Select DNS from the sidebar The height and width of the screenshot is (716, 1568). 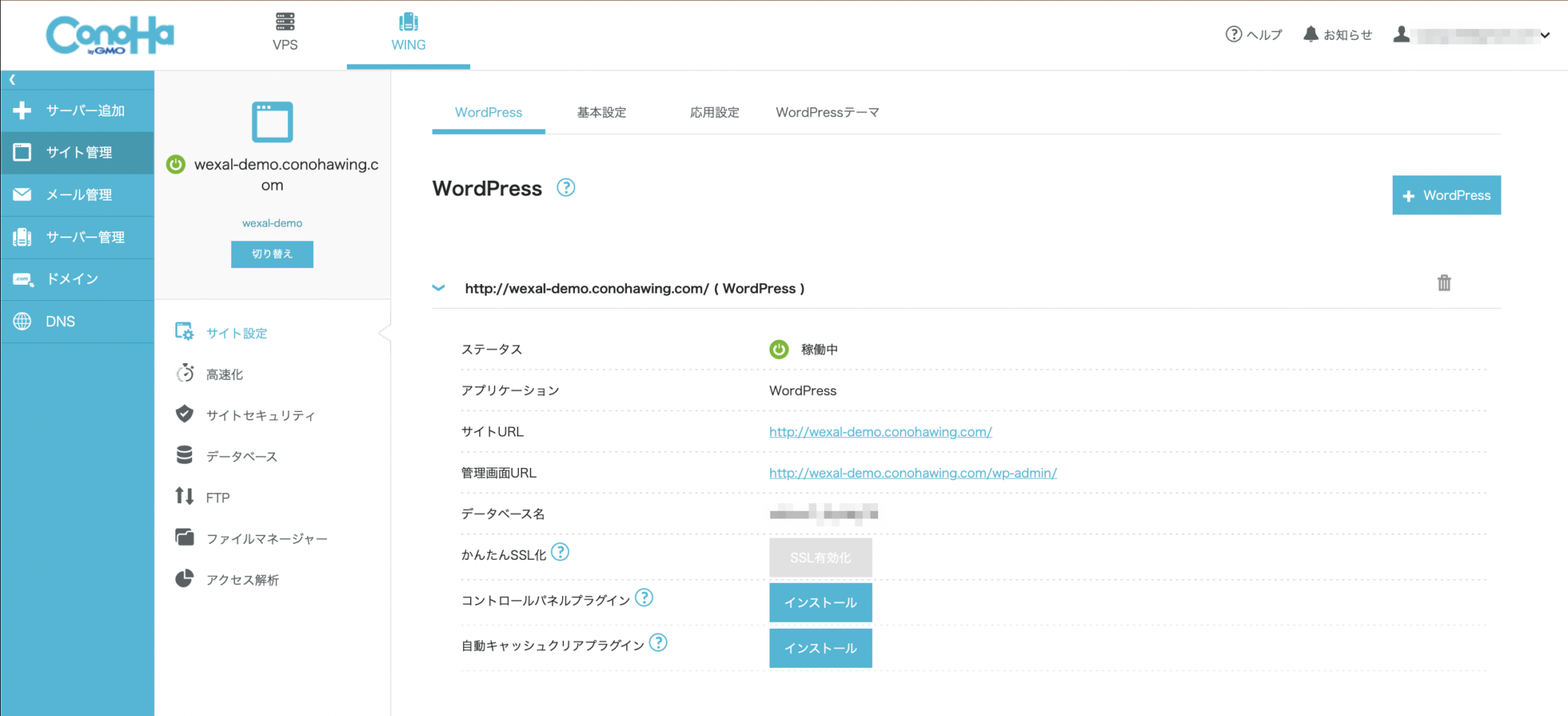pyautogui.click(x=60, y=321)
